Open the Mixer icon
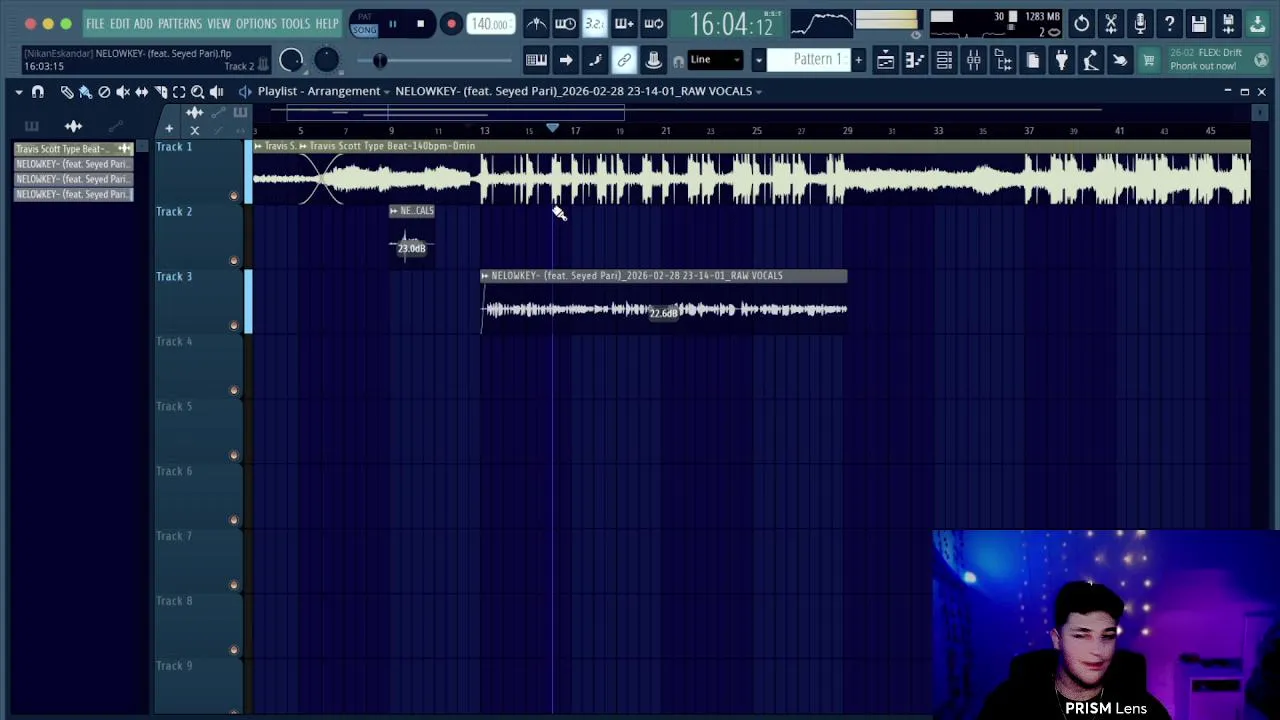This screenshot has width=1280, height=720. pyautogui.click(x=973, y=61)
